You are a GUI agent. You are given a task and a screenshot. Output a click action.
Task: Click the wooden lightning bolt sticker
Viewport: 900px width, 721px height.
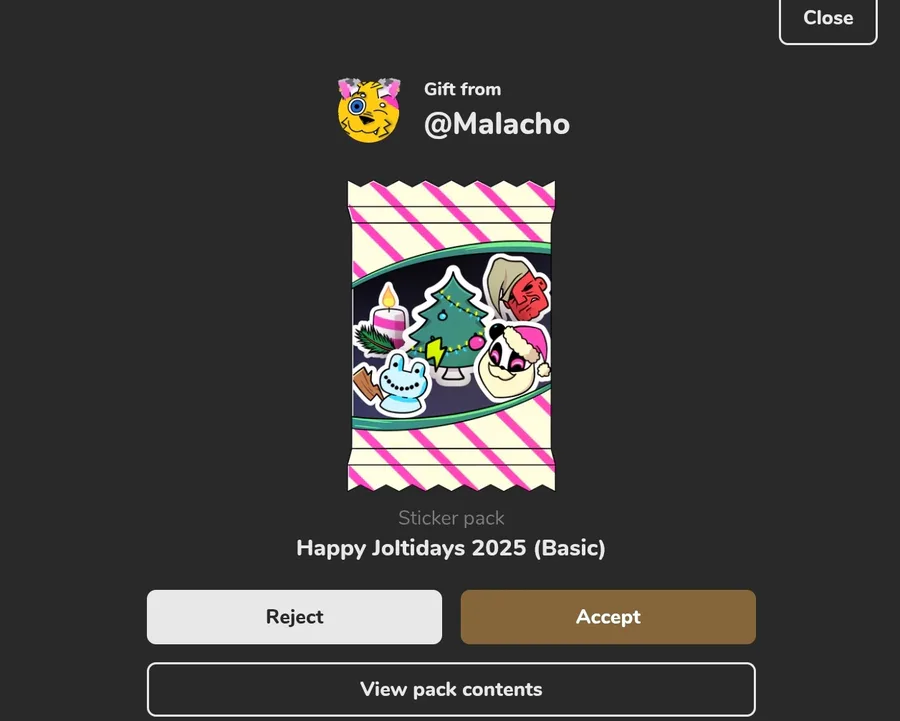366,385
